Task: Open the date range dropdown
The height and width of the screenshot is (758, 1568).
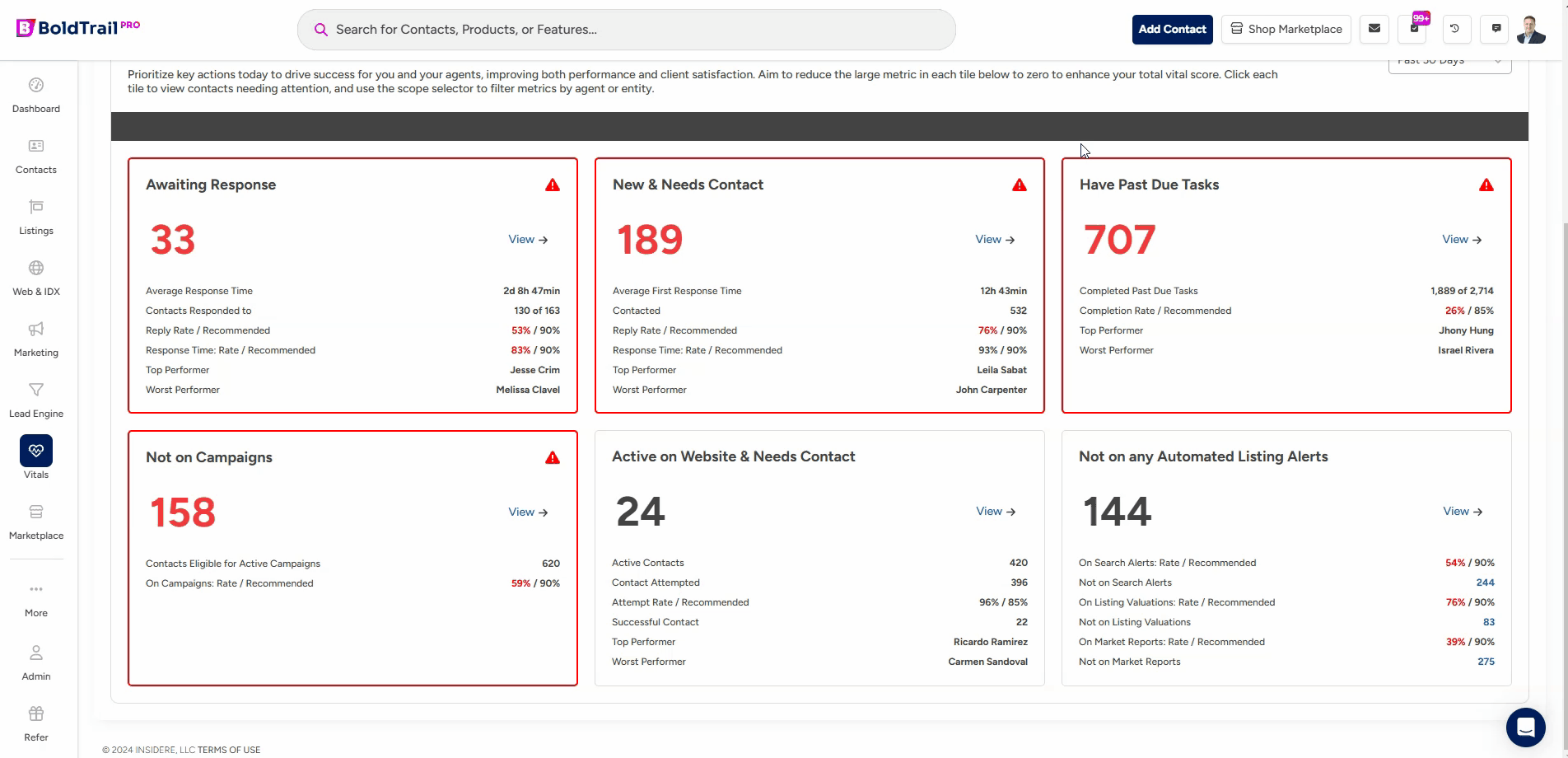Action: coord(1449,63)
